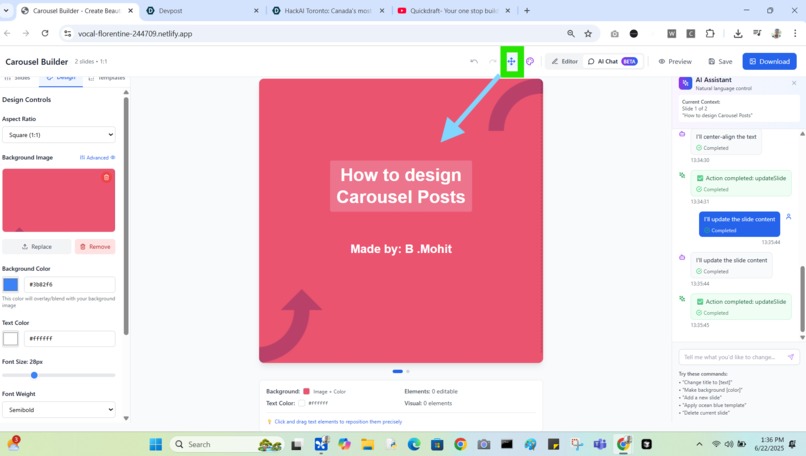The height and width of the screenshot is (456, 806).
Task: Click Remove background image button
Action: point(95,246)
